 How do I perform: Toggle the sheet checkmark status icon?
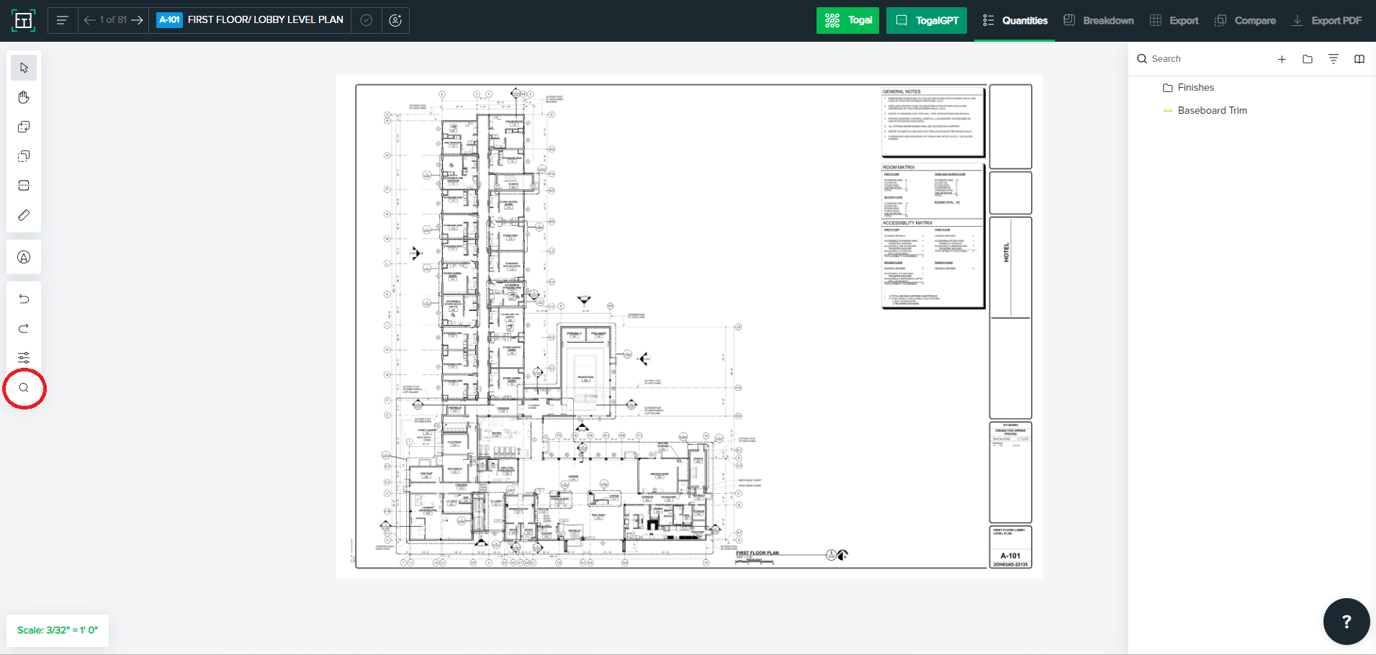tap(366, 20)
